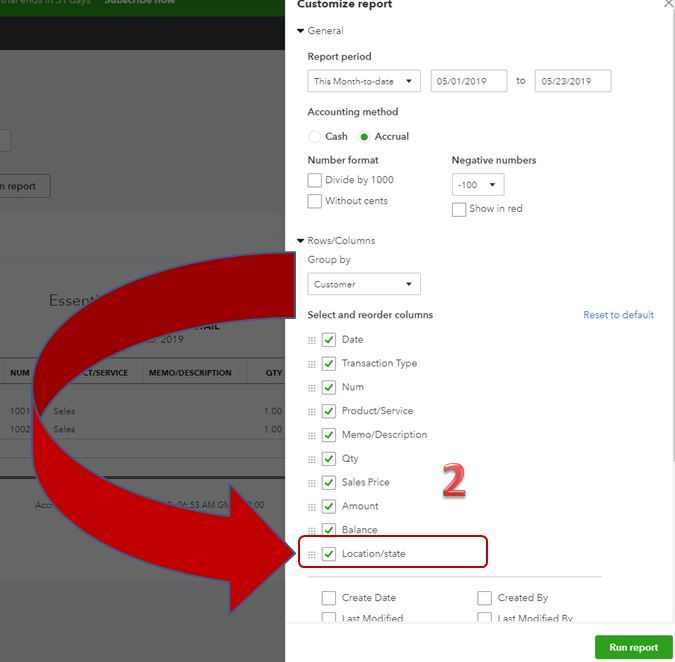Uncheck the Num column checkbox

[328, 387]
